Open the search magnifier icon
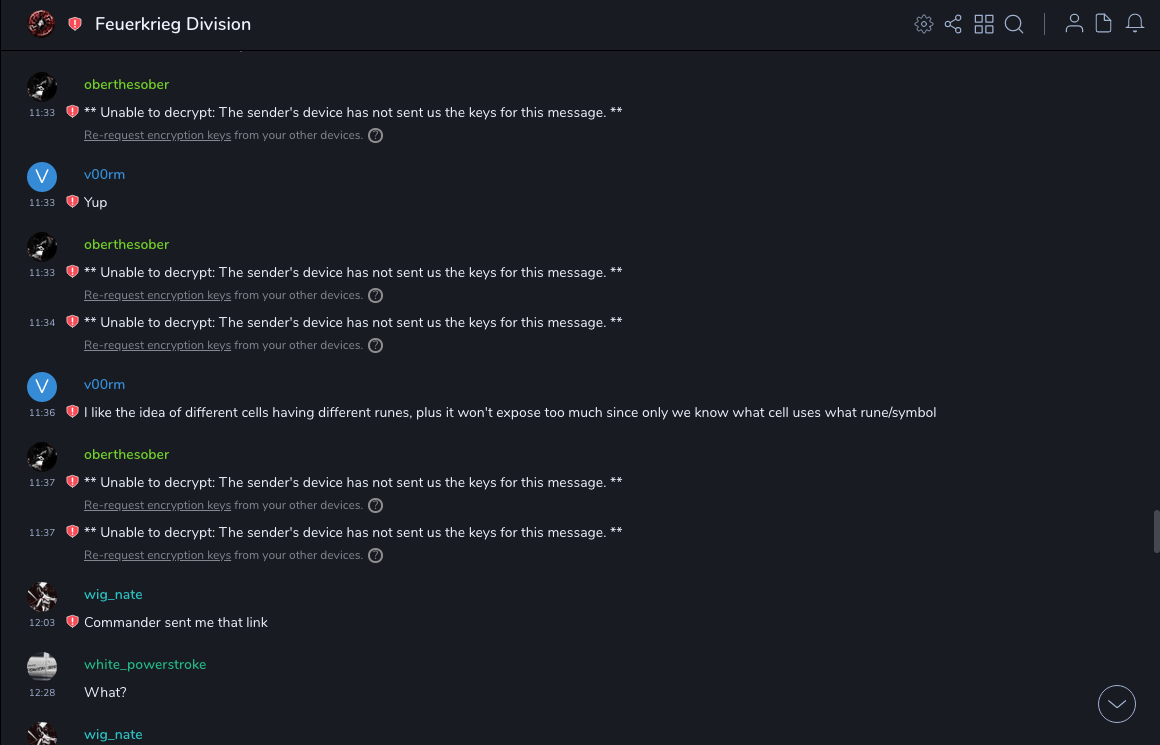Image resolution: width=1160 pixels, height=745 pixels. tap(1014, 24)
